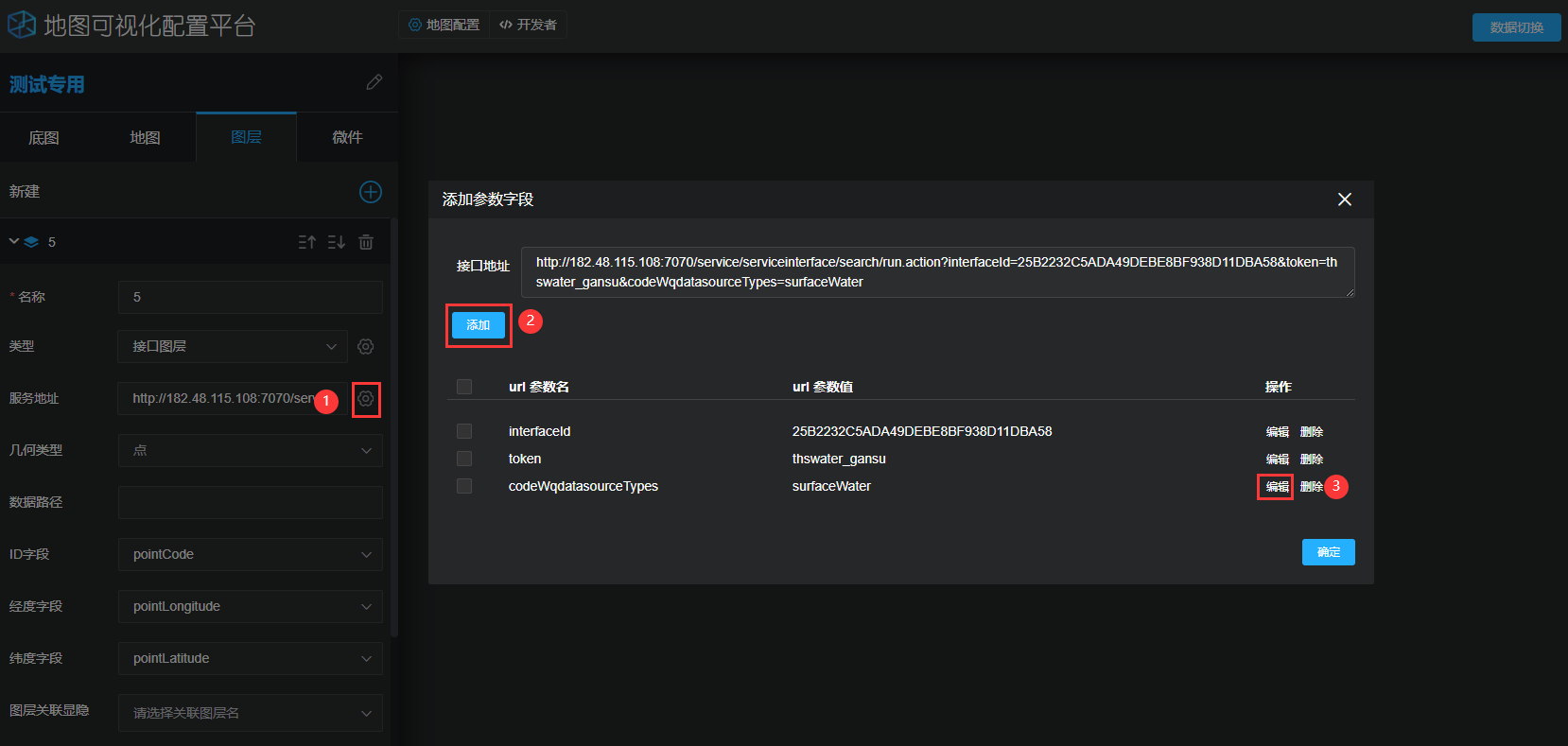Move layer 5 up with sort-up icon

click(307, 242)
